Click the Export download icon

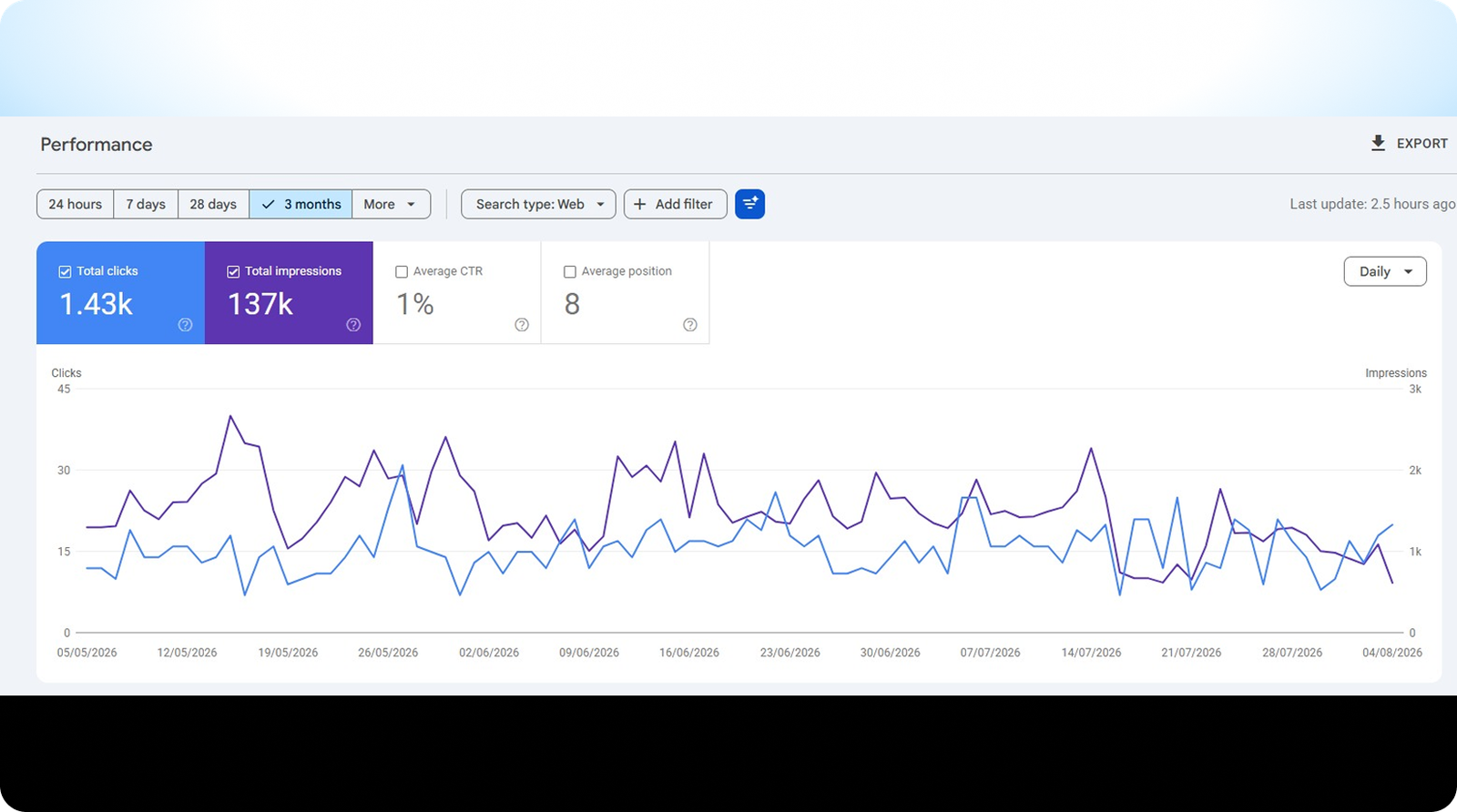tap(1378, 143)
